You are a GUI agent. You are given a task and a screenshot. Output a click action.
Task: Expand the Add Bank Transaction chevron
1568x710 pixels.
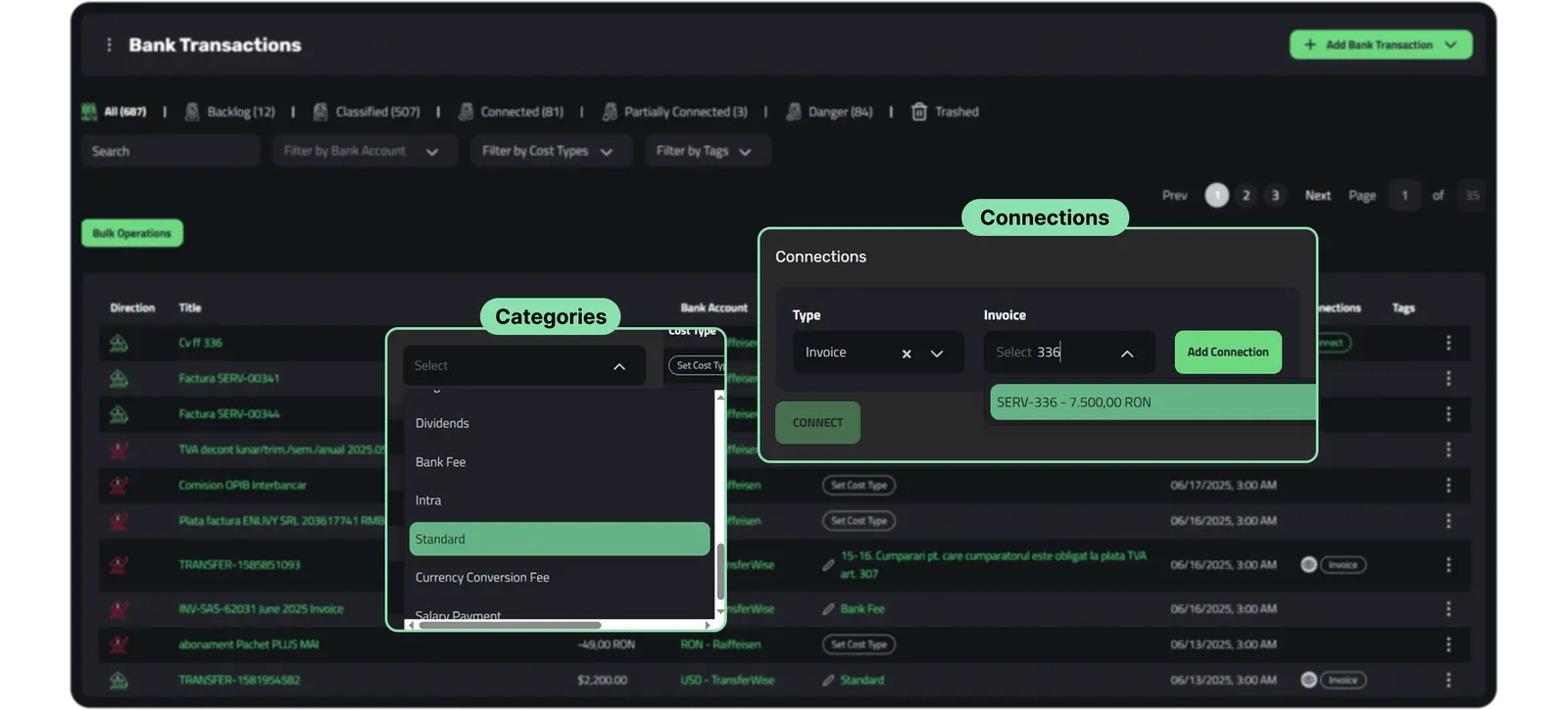(1451, 45)
